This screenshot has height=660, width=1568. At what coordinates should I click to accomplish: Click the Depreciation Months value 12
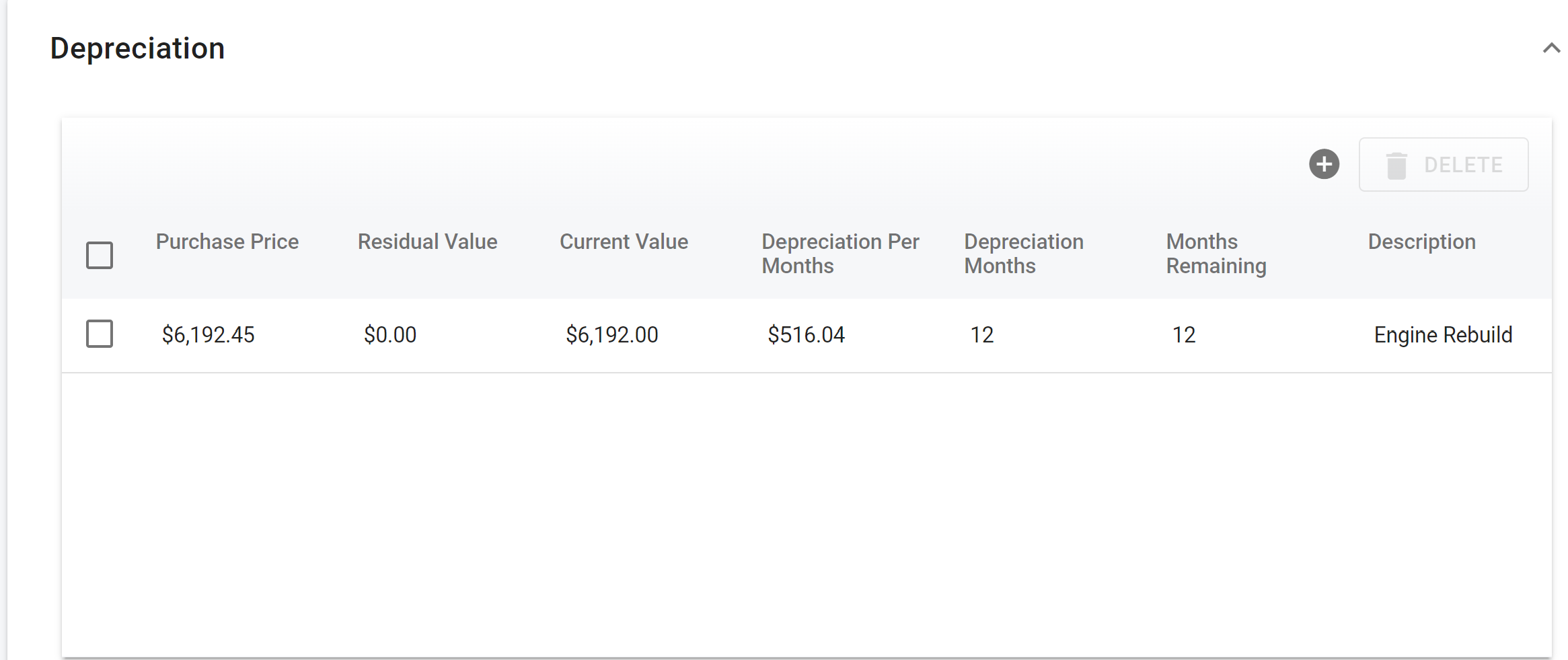[981, 334]
